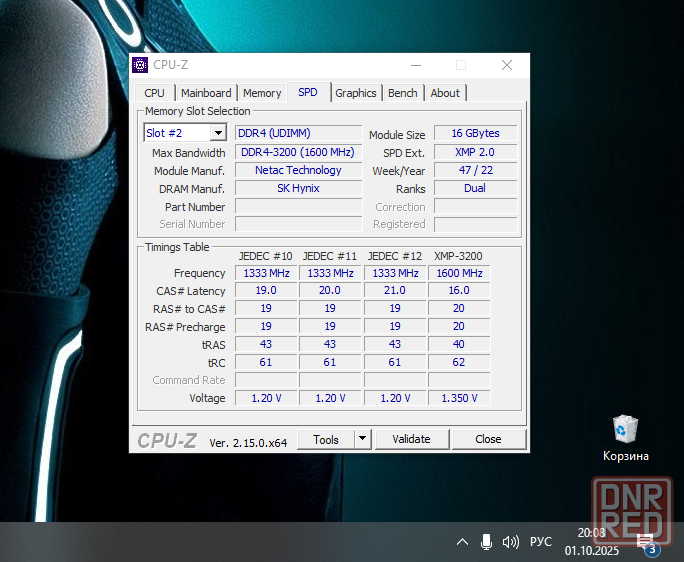Viewport: 684px width, 562px height.
Task: Show hidden system tray icons
Action: pos(462,541)
